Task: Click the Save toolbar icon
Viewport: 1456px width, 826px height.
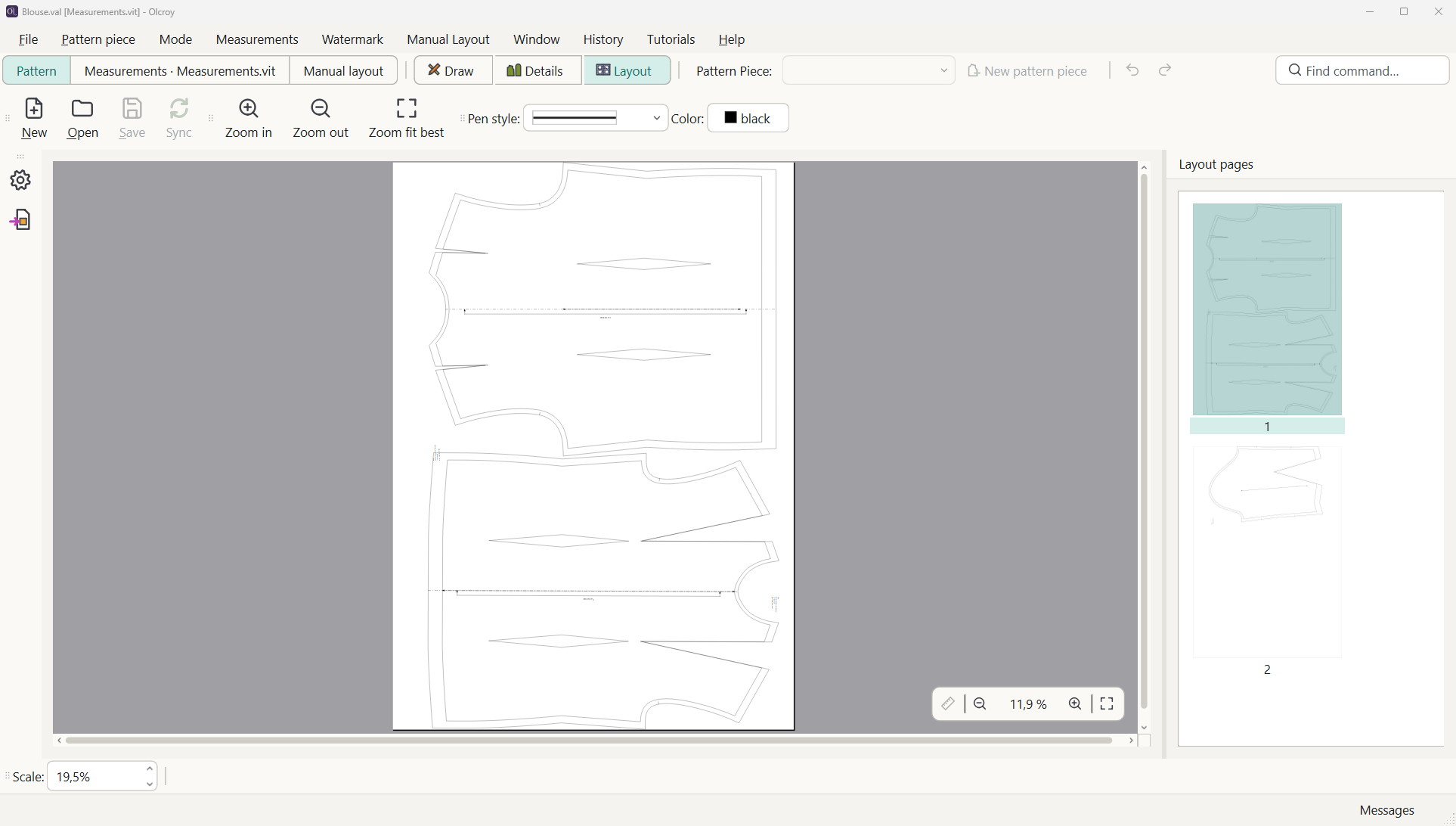Action: [x=132, y=118]
